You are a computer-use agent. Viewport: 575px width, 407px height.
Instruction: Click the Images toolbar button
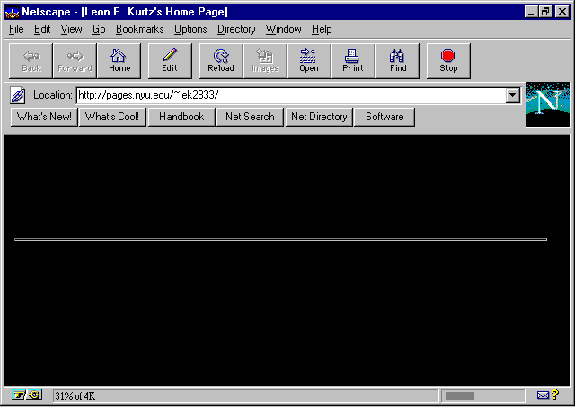(265, 61)
